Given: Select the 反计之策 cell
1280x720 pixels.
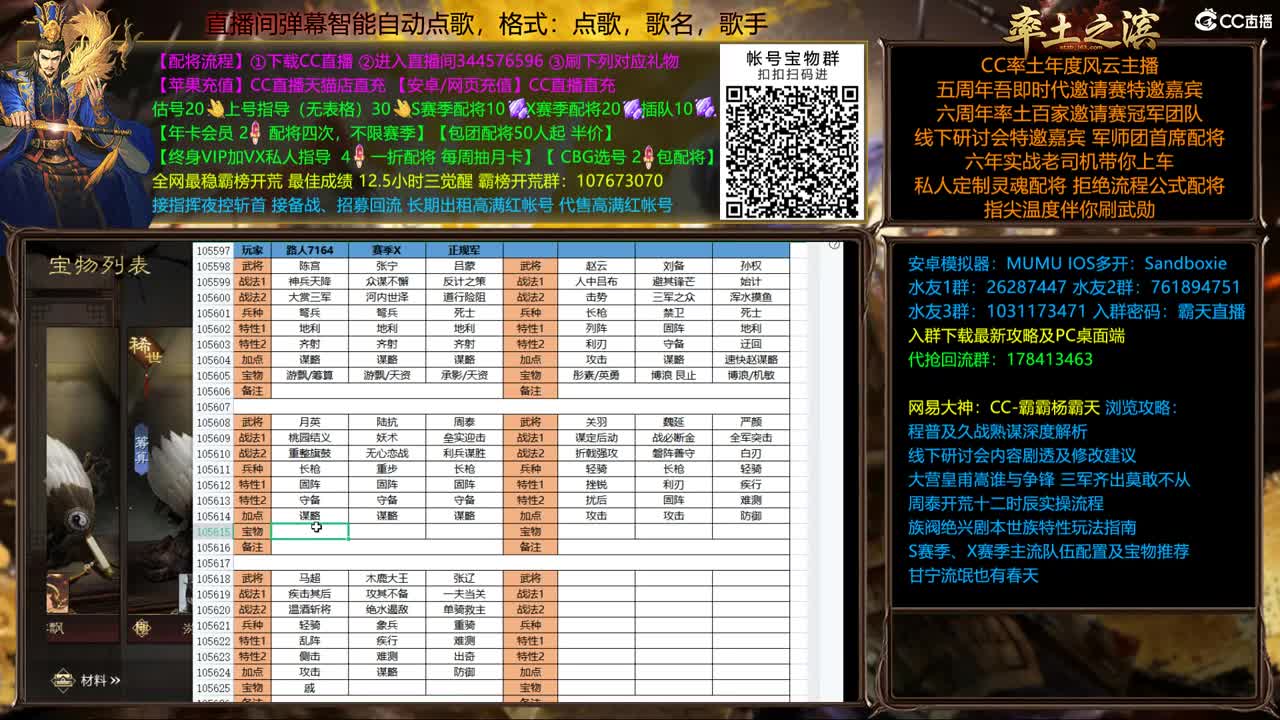Looking at the screenshot, I should [x=464, y=282].
